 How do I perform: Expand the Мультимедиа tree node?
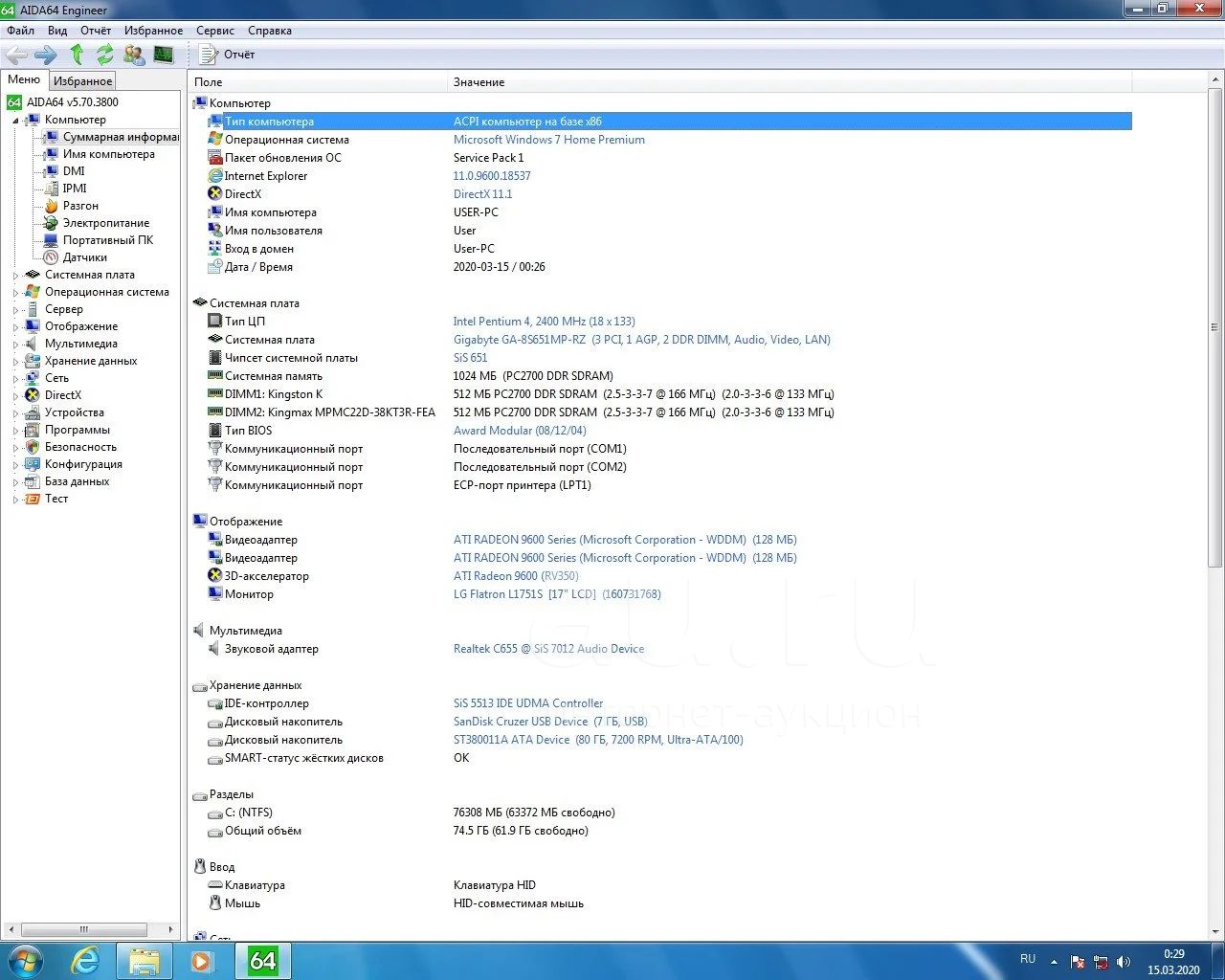[15, 345]
